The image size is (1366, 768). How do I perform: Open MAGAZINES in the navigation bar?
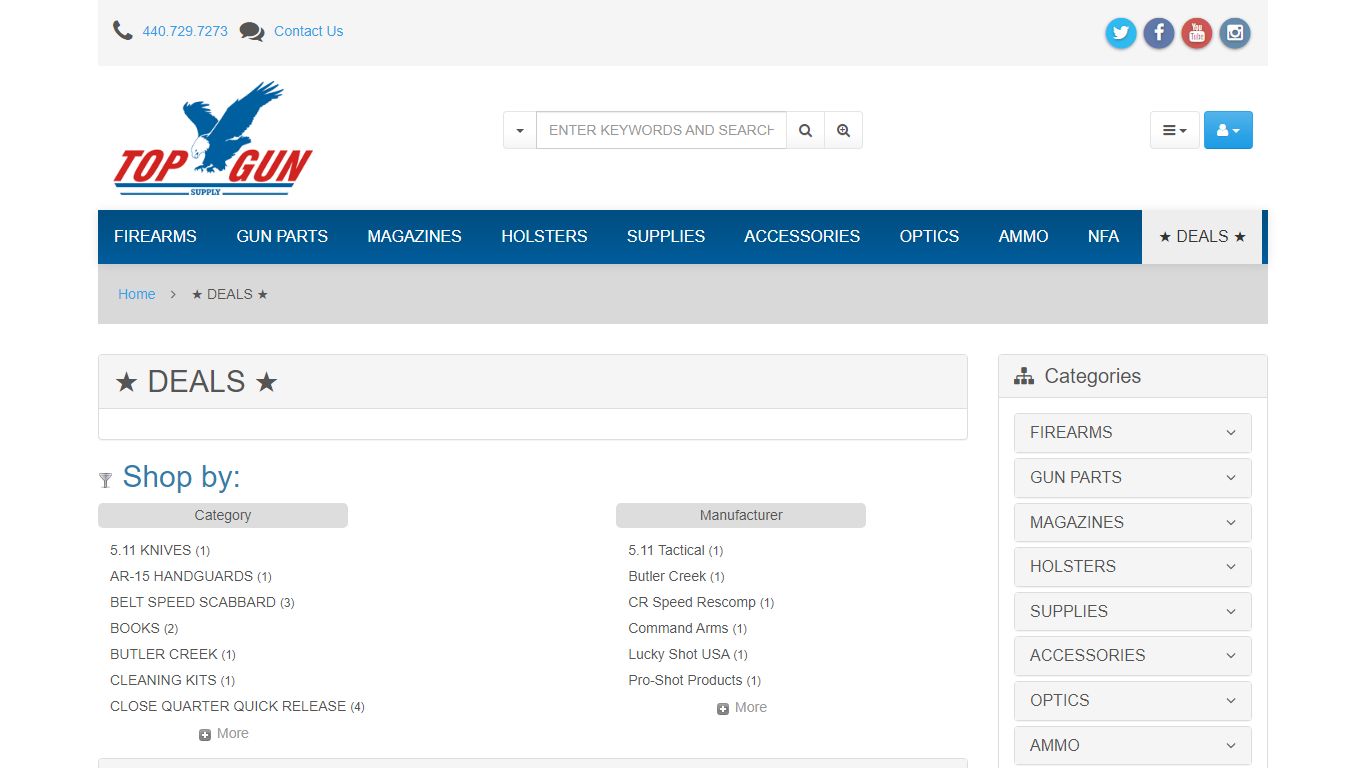pyautogui.click(x=414, y=237)
